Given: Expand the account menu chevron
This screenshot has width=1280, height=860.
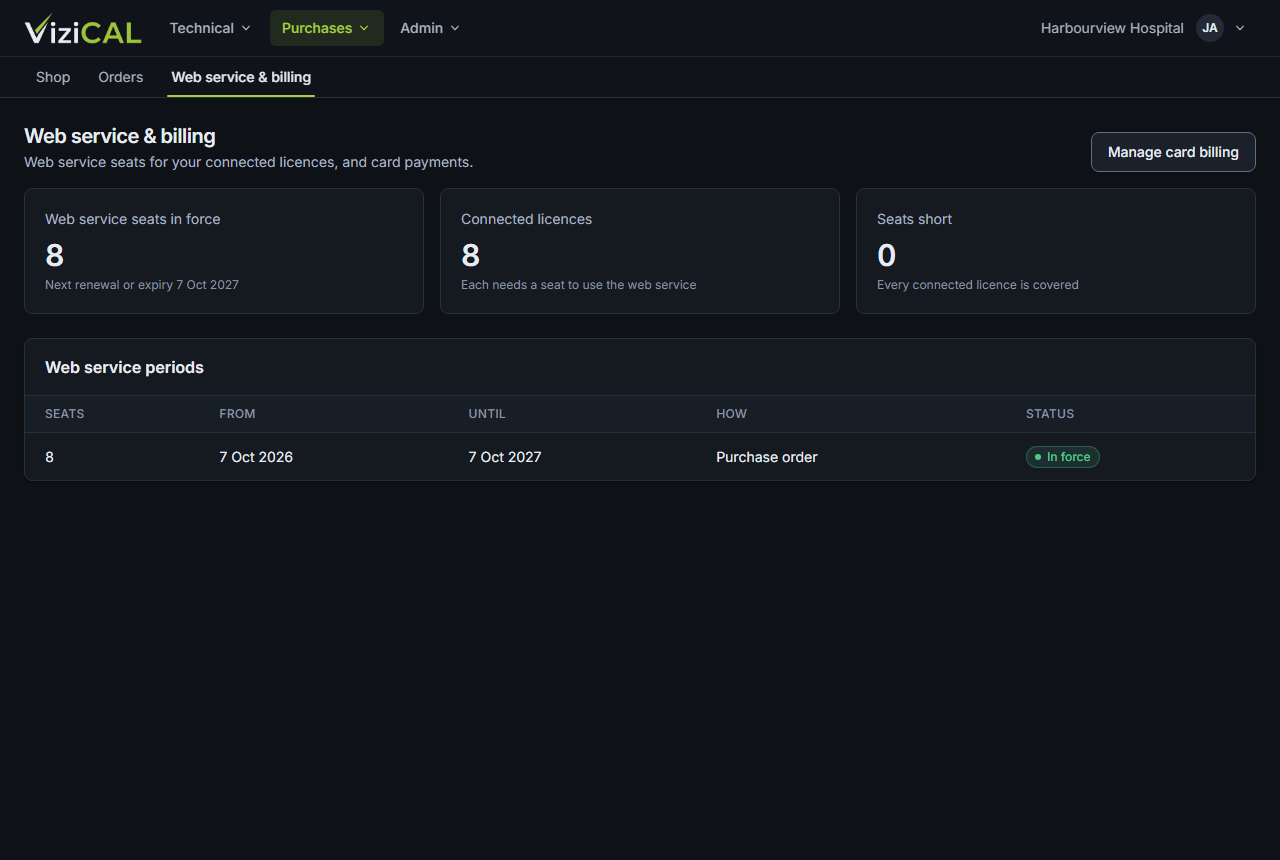Looking at the screenshot, I should [1240, 28].
